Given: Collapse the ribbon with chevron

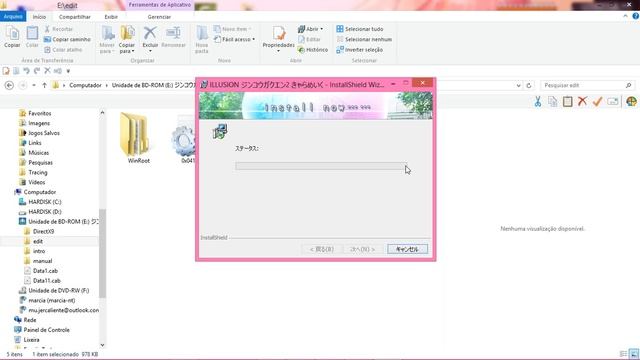Looking at the screenshot, I should click(625, 16).
